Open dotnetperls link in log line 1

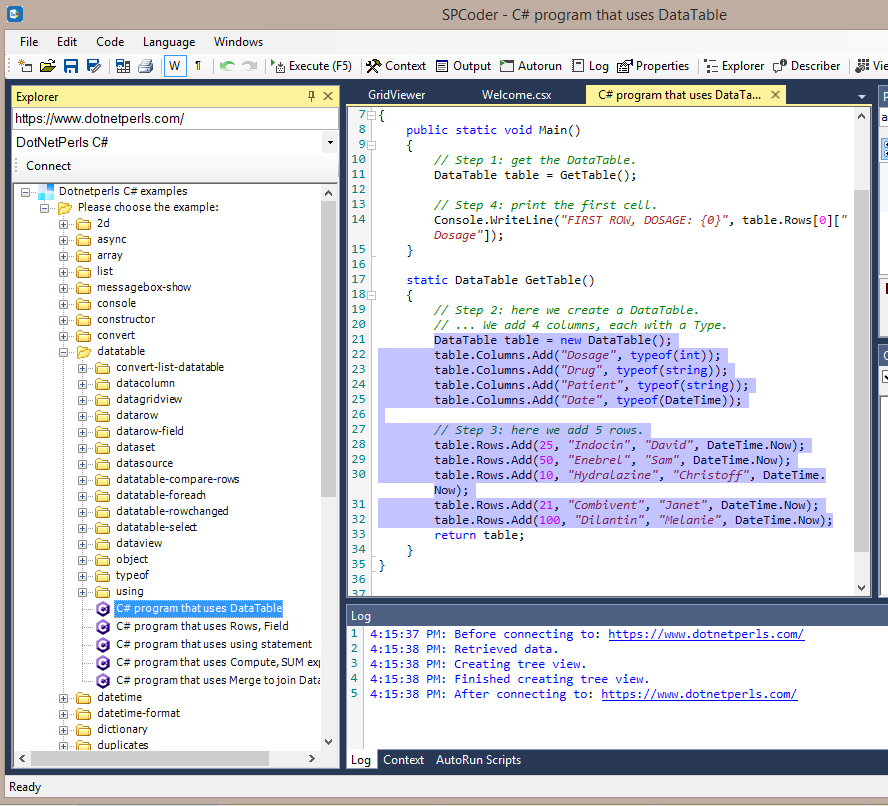point(706,634)
